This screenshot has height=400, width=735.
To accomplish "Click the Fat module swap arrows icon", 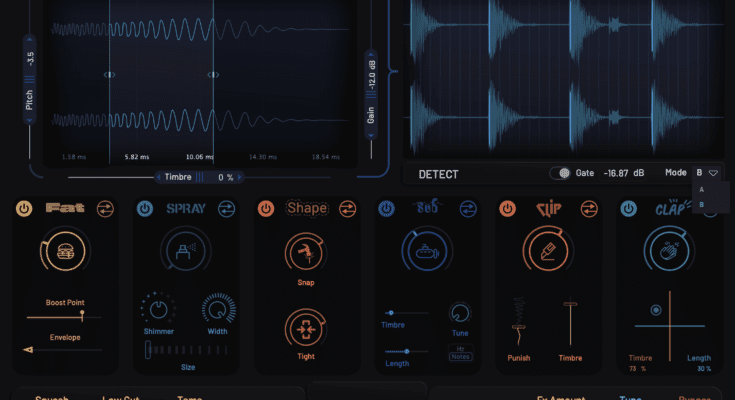I will click(x=105, y=209).
